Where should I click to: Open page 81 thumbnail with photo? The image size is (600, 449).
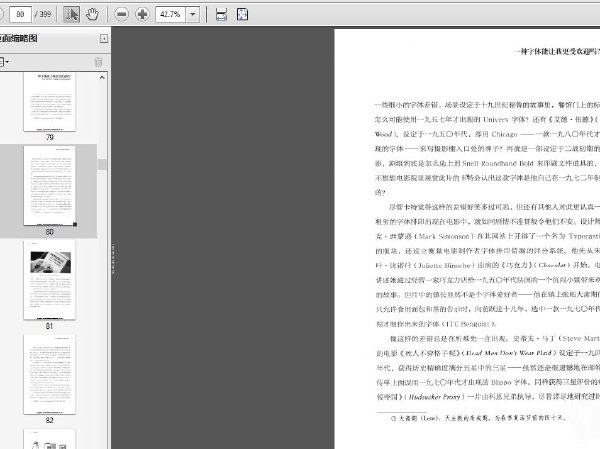coord(49,280)
